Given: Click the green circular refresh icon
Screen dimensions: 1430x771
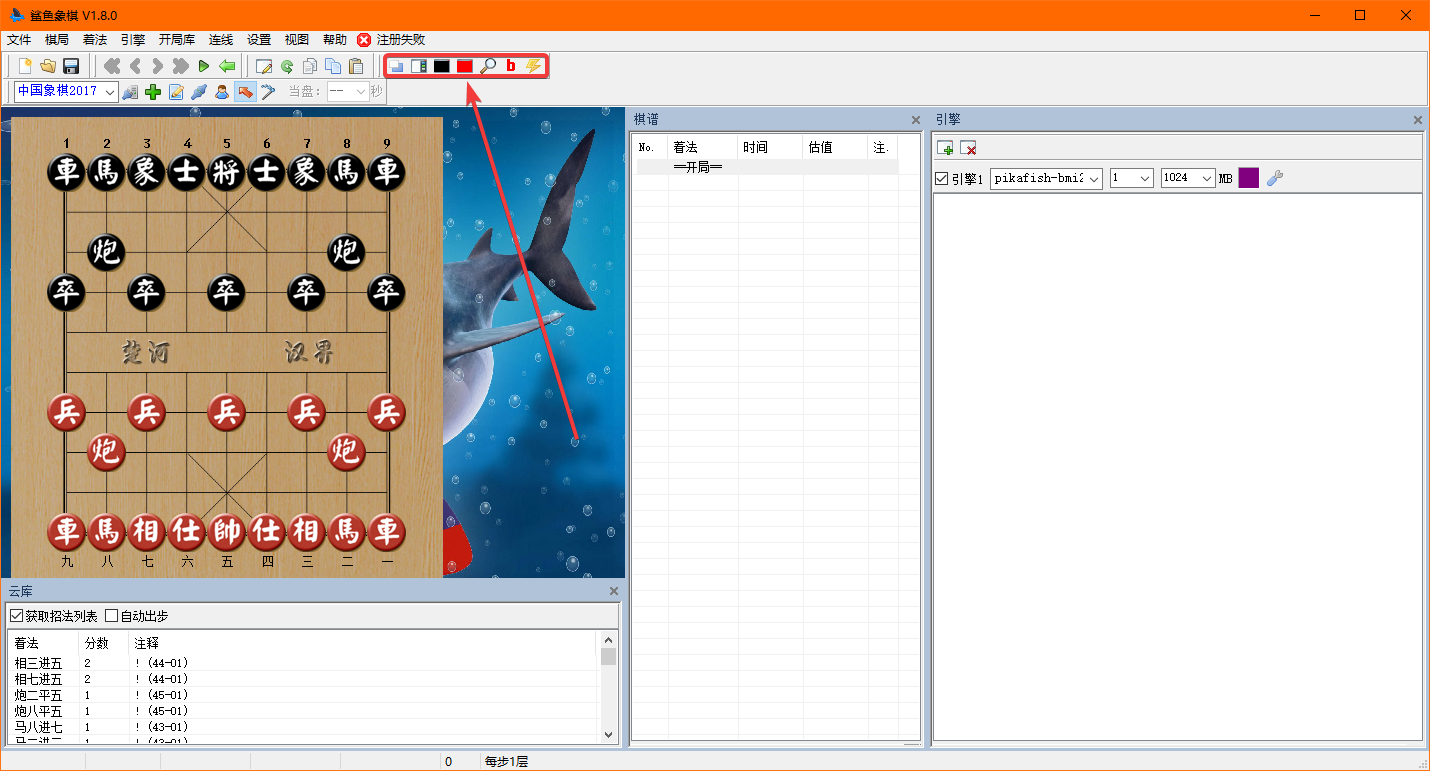Looking at the screenshot, I should (287, 66).
